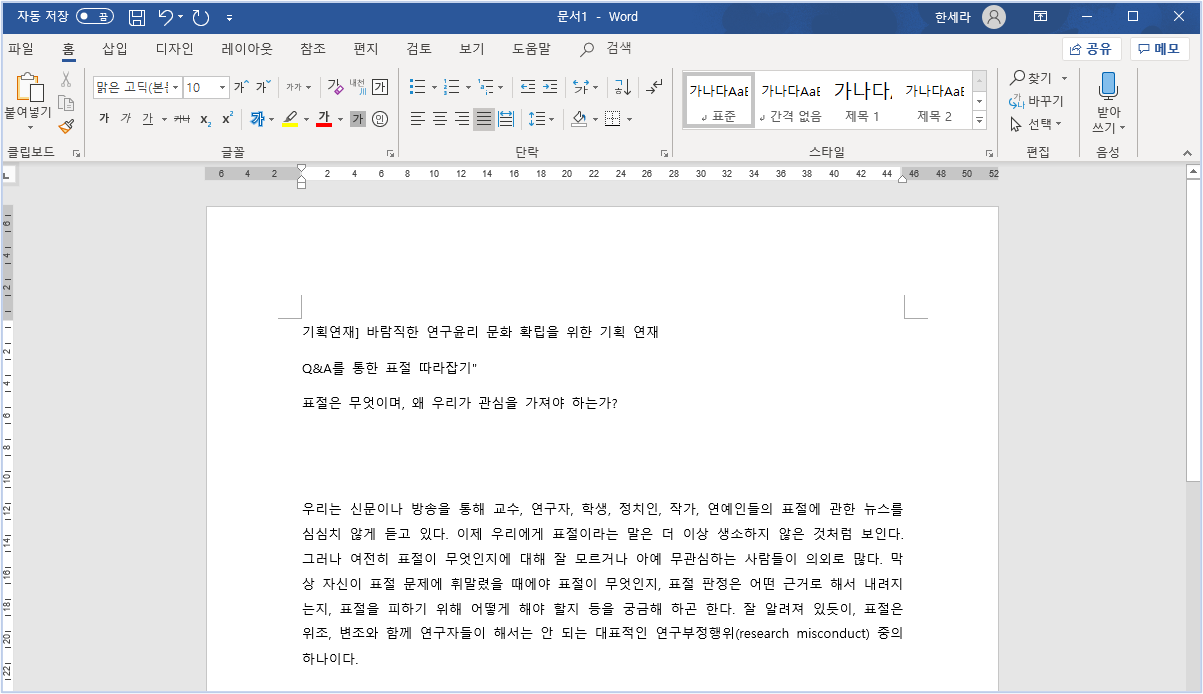Click the Superscript x² icon

(227, 119)
